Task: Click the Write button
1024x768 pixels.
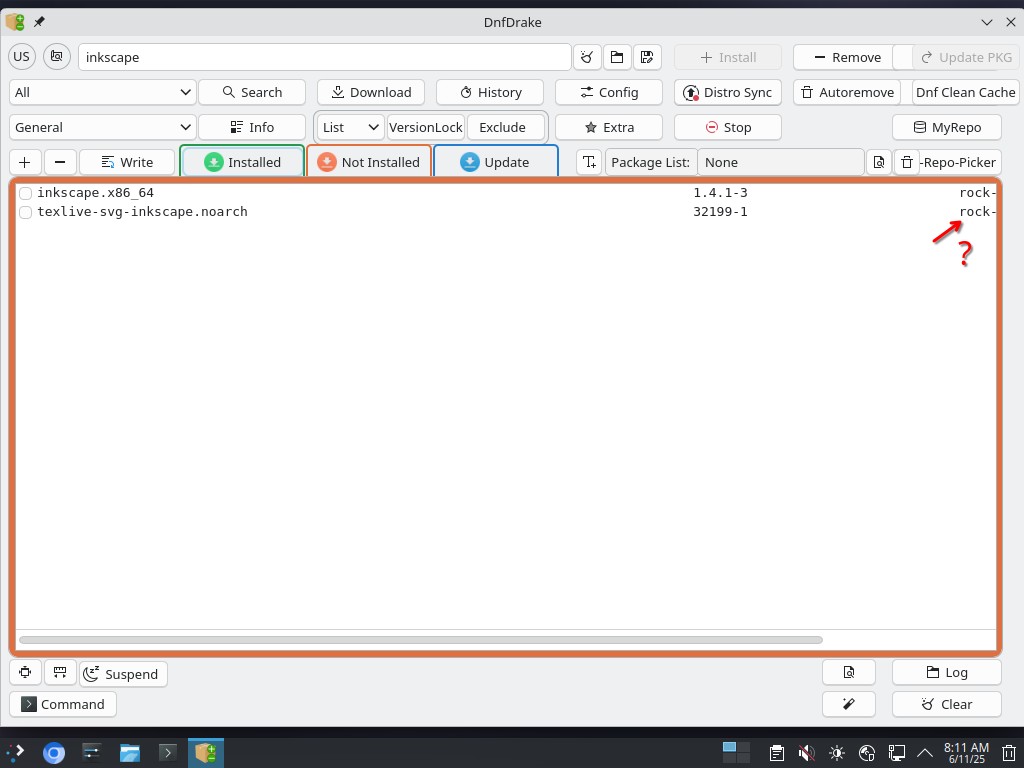Action: 127,163
